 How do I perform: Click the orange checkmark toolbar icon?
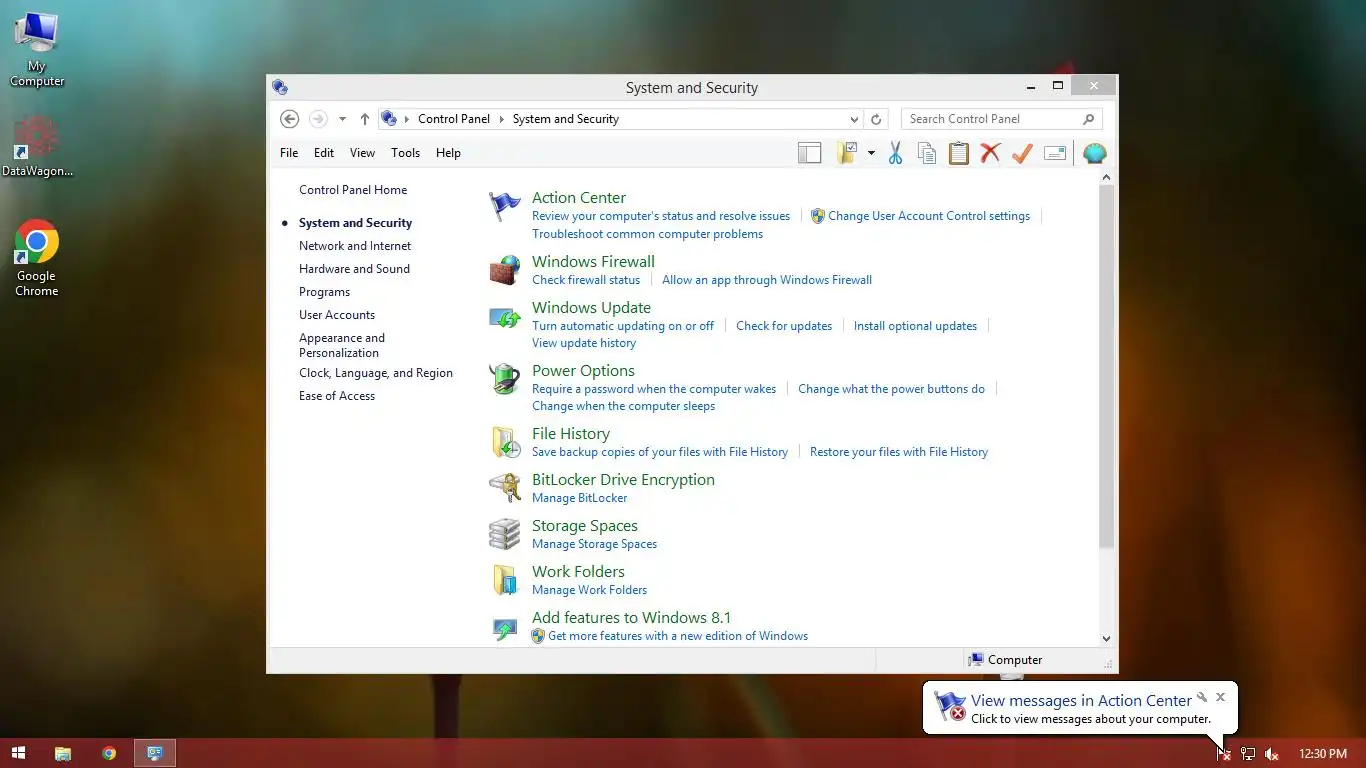tap(1022, 153)
